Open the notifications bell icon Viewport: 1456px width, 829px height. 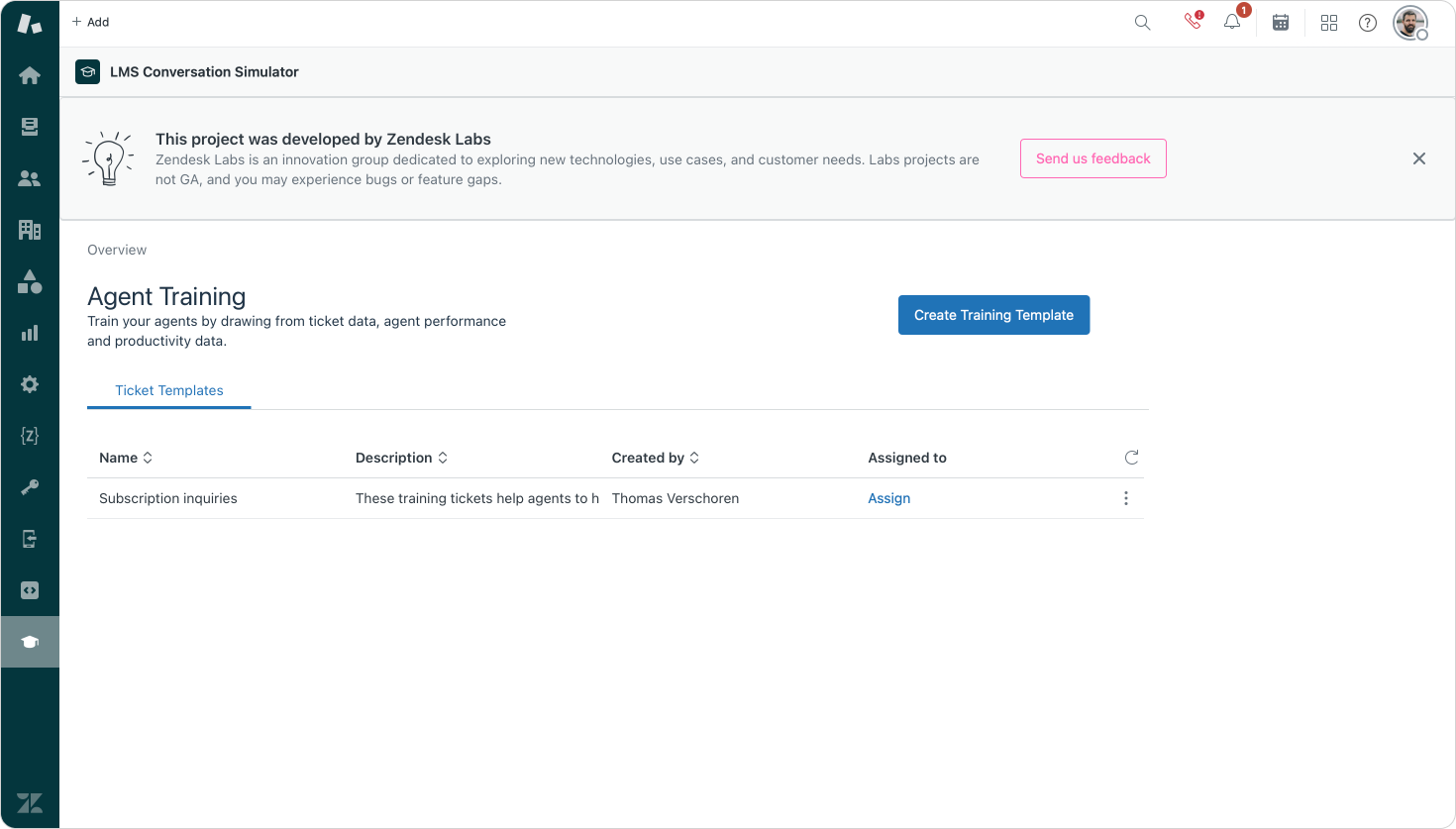click(x=1232, y=21)
